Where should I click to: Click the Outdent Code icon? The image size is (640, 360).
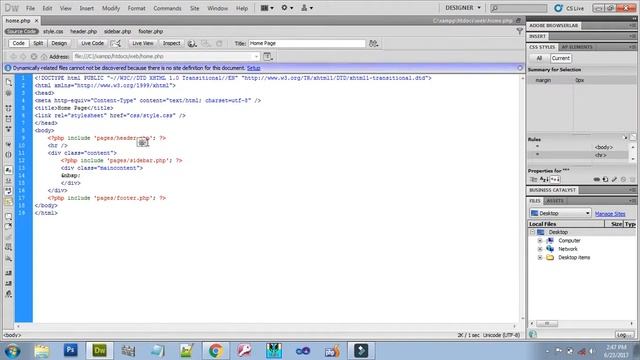pos(9,283)
